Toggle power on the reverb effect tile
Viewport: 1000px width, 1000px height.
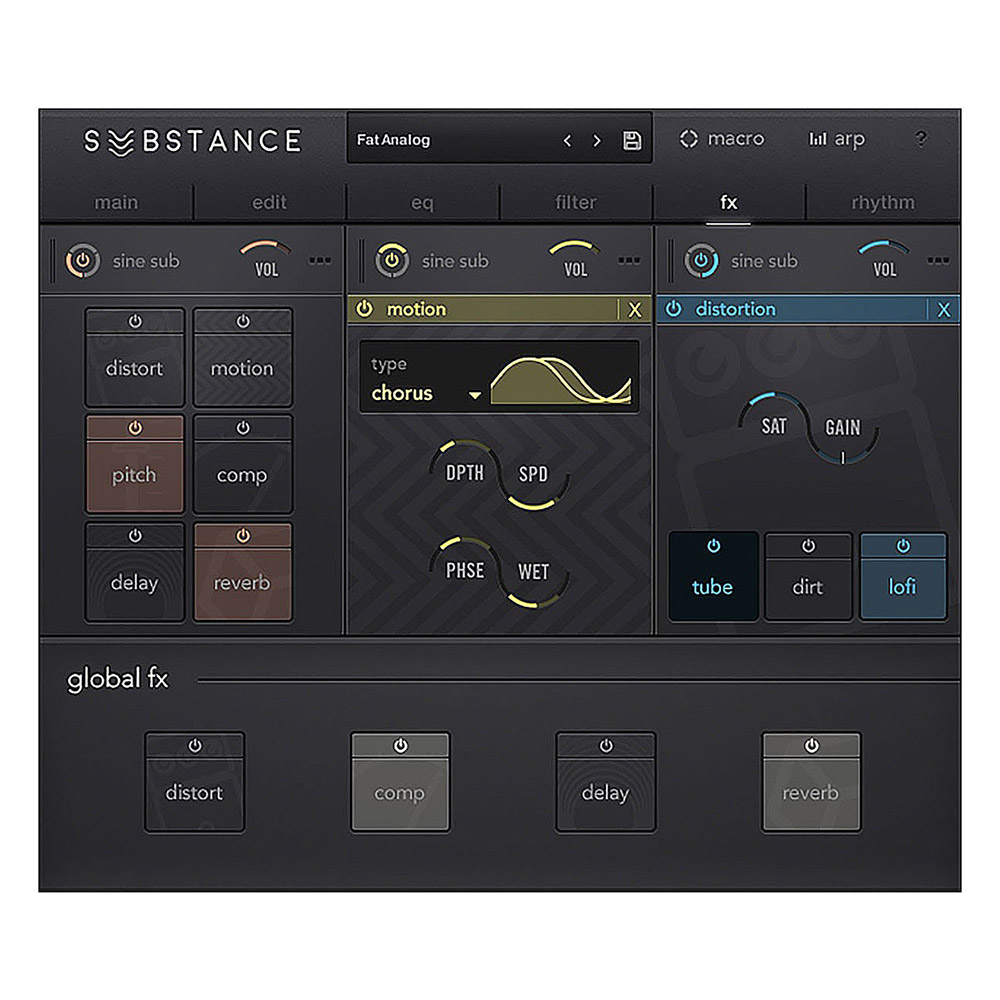tap(243, 535)
